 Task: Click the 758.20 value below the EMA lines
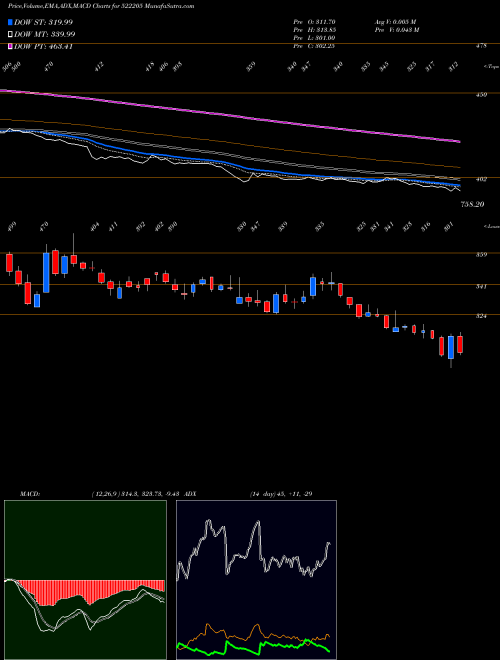pos(472,204)
